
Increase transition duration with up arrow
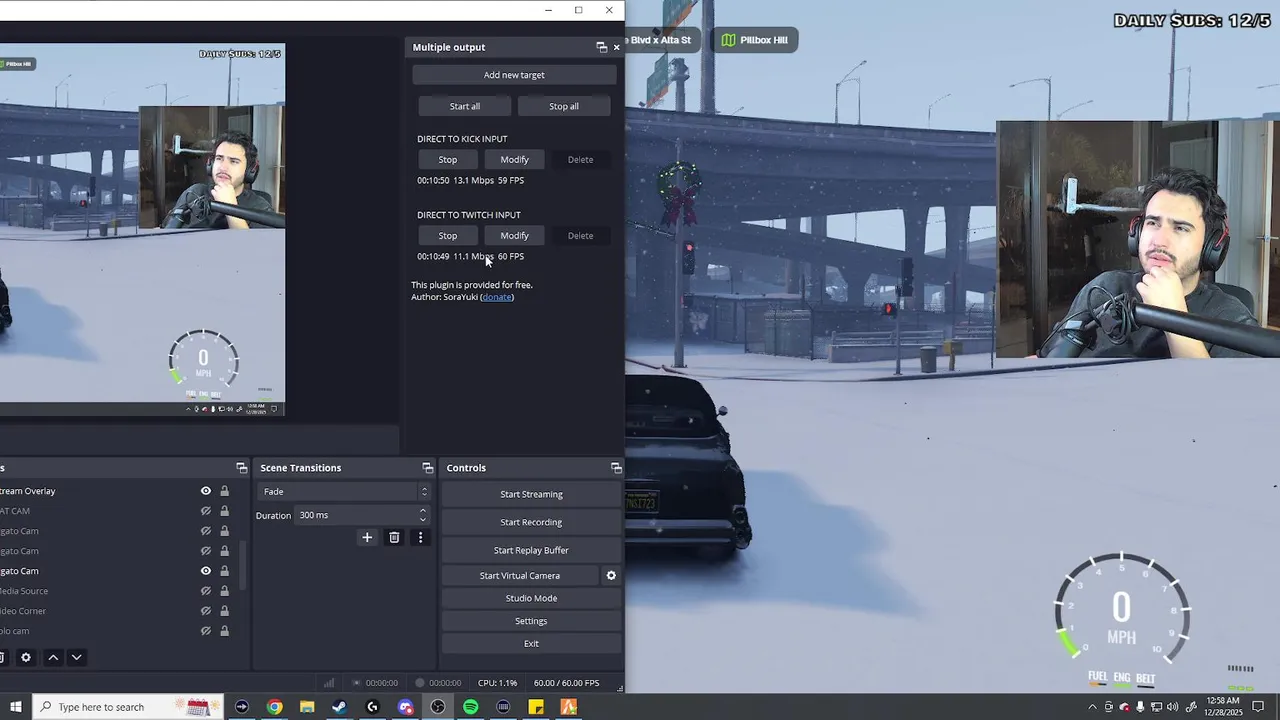(422, 511)
